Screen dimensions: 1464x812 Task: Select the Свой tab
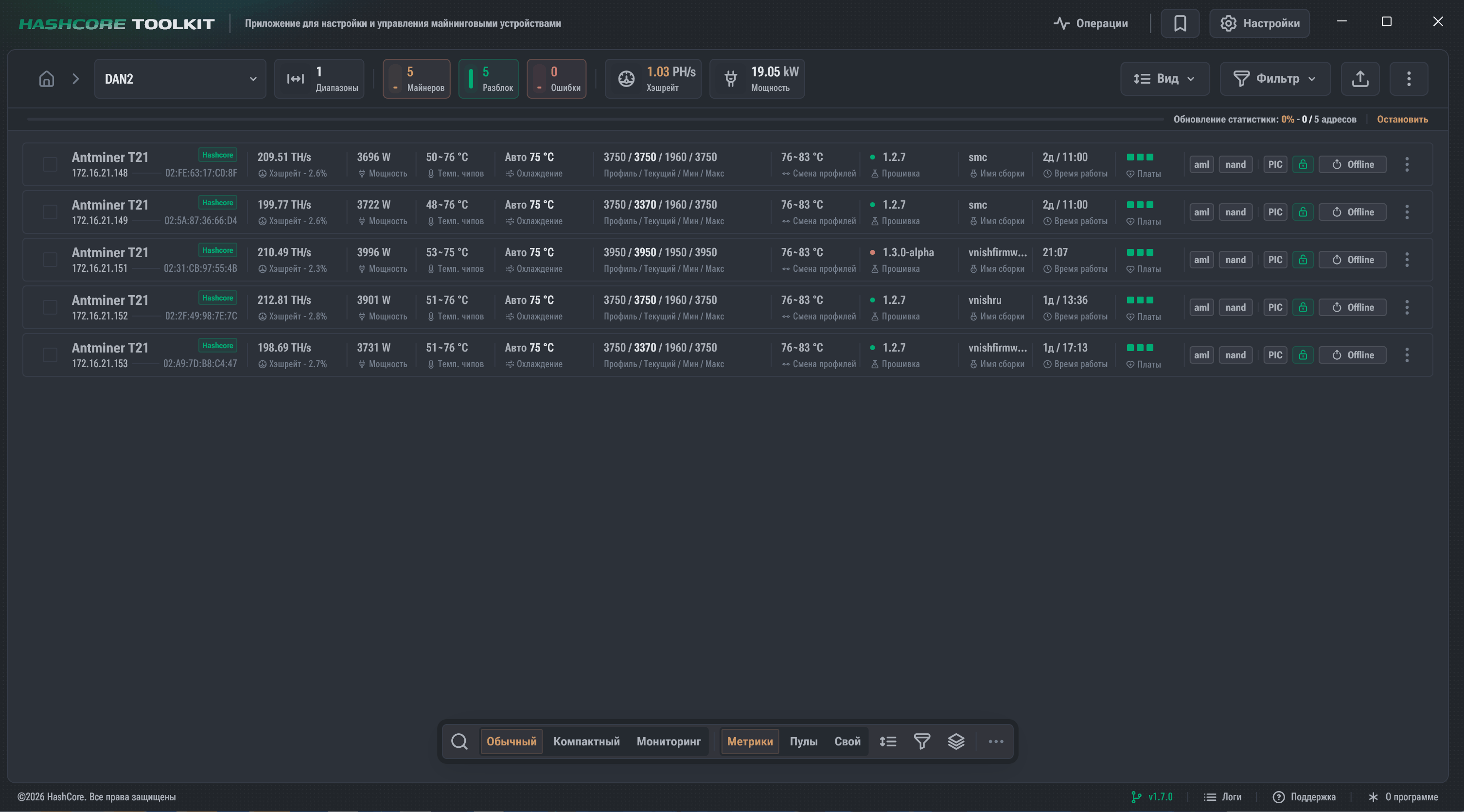tap(847, 741)
